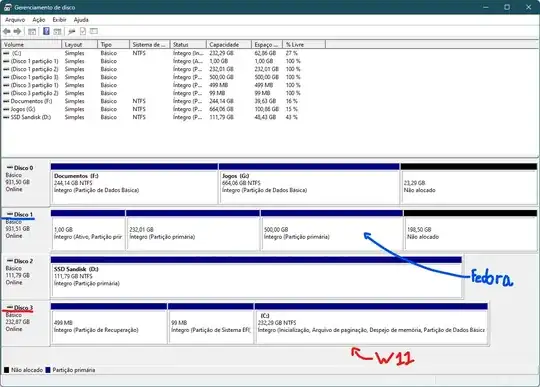Screen dimensions: 540x387
Task: Click the action pane toolbar icon beside Help
Action: click(x=58, y=32)
